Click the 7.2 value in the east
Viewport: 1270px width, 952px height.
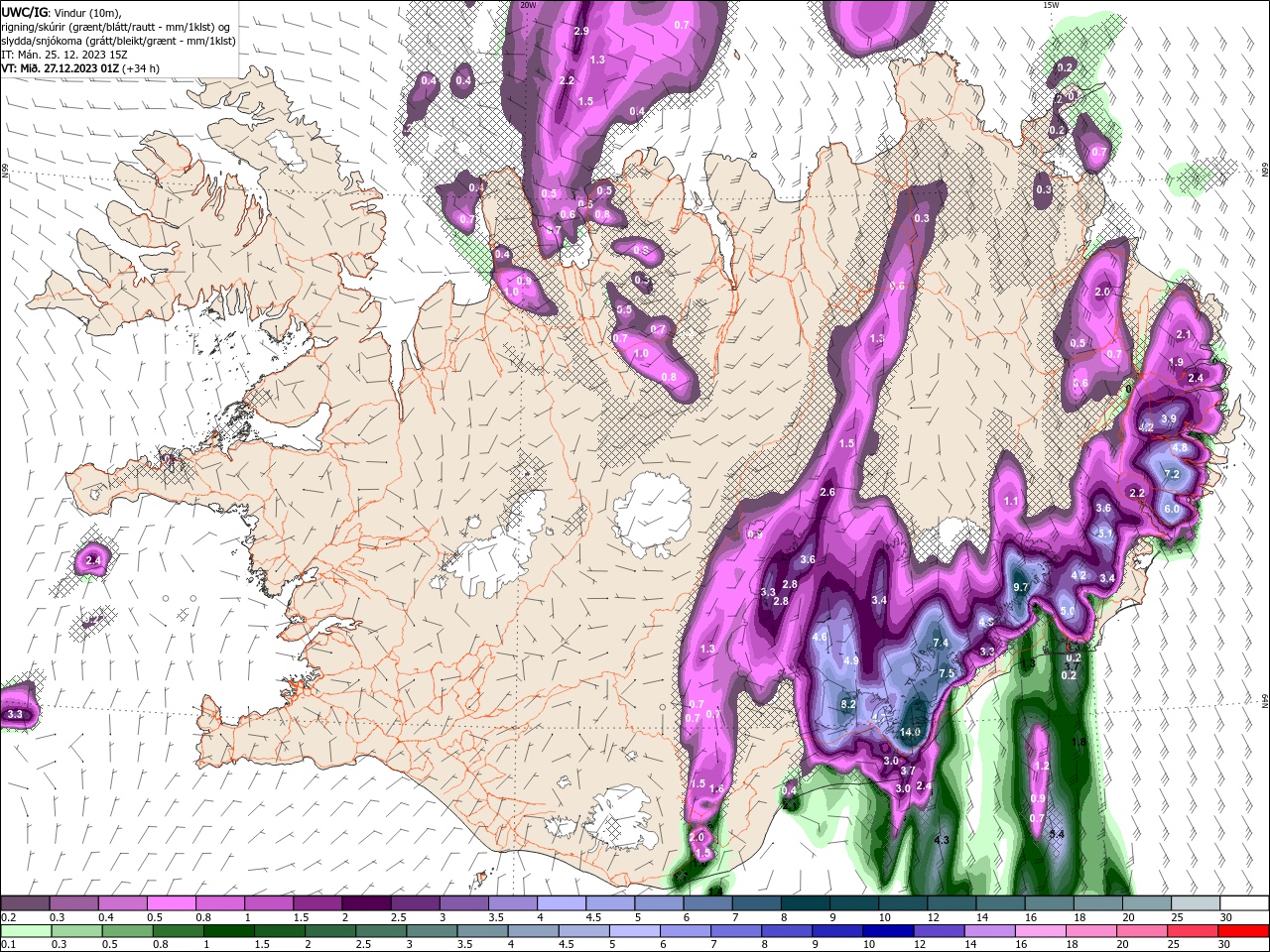pyautogui.click(x=1171, y=474)
